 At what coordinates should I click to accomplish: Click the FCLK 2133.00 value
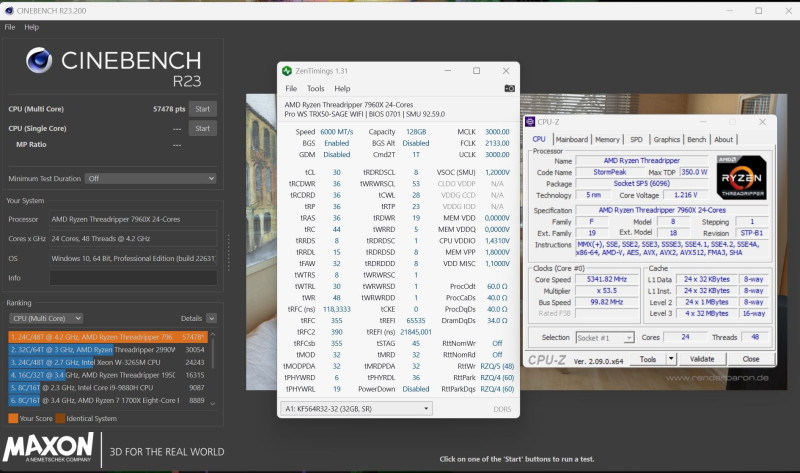(497, 143)
